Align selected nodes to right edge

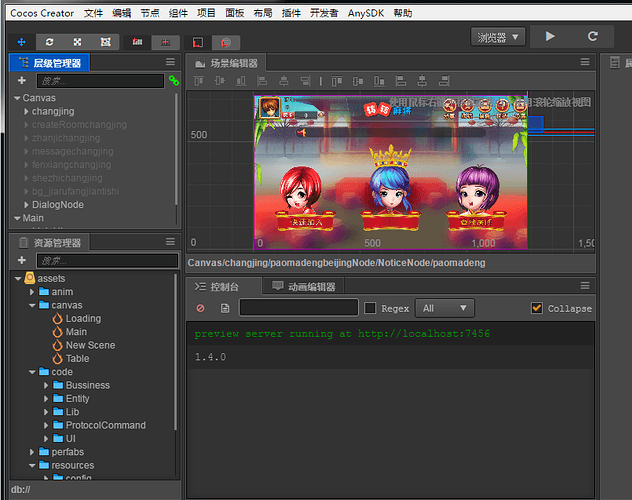[x=306, y=81]
